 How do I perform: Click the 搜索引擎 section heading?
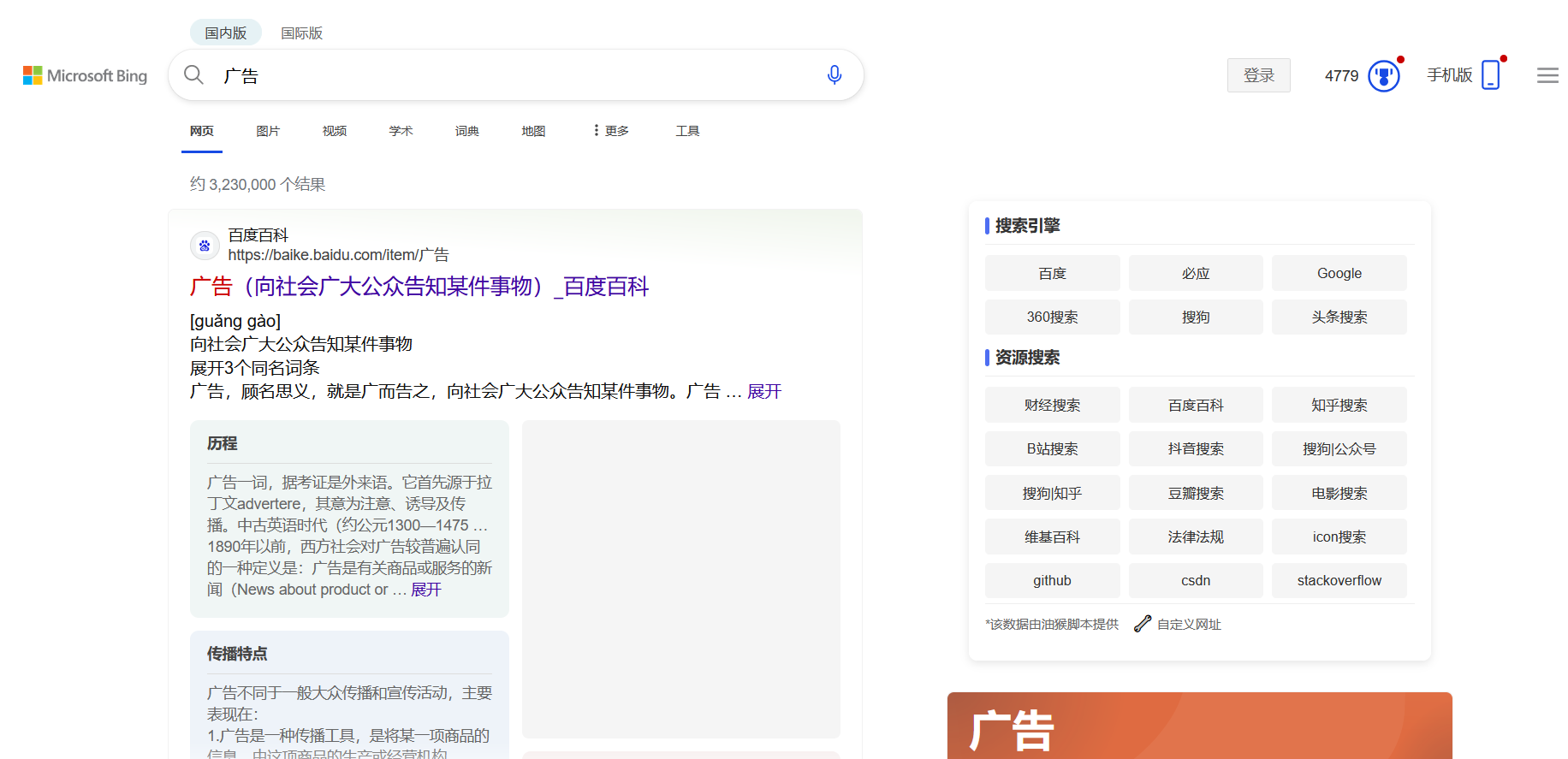pyautogui.click(x=1028, y=225)
